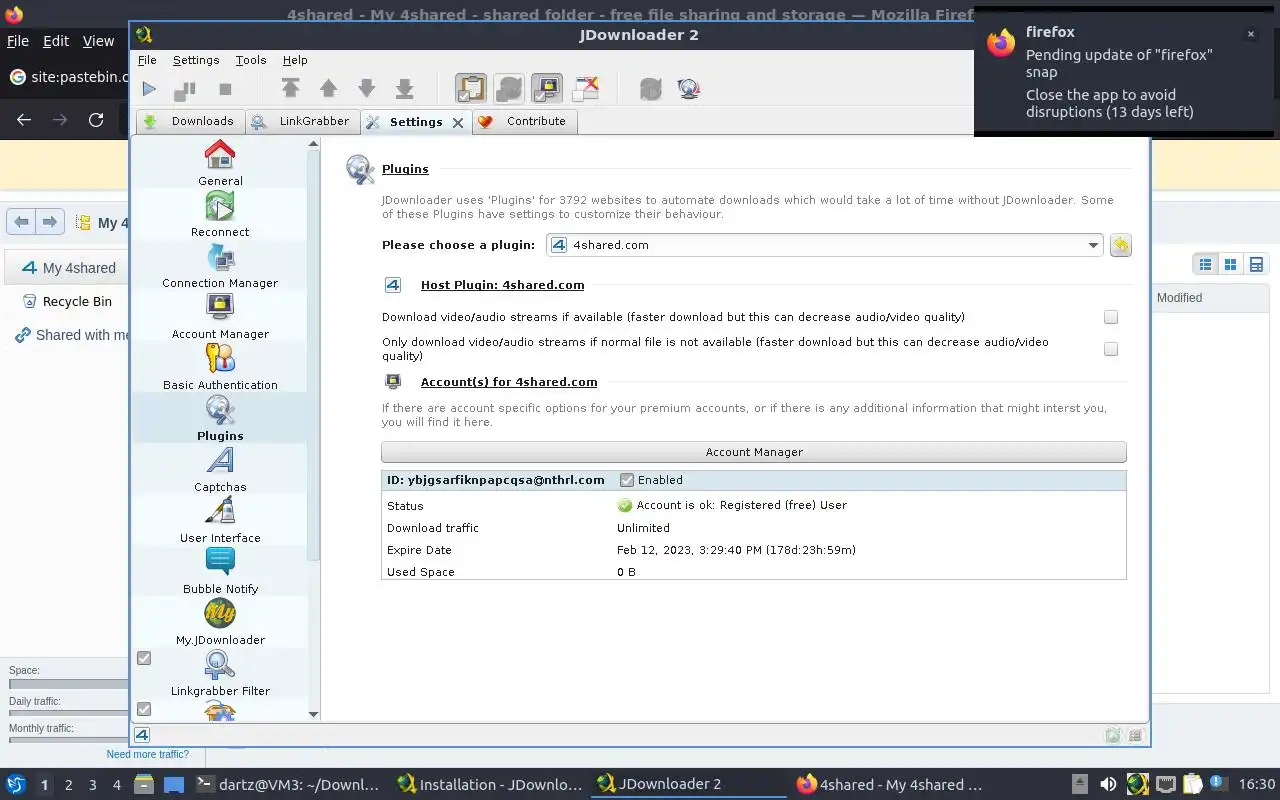Enable download video/audio streams if available
This screenshot has width=1280, height=800.
click(x=1111, y=317)
